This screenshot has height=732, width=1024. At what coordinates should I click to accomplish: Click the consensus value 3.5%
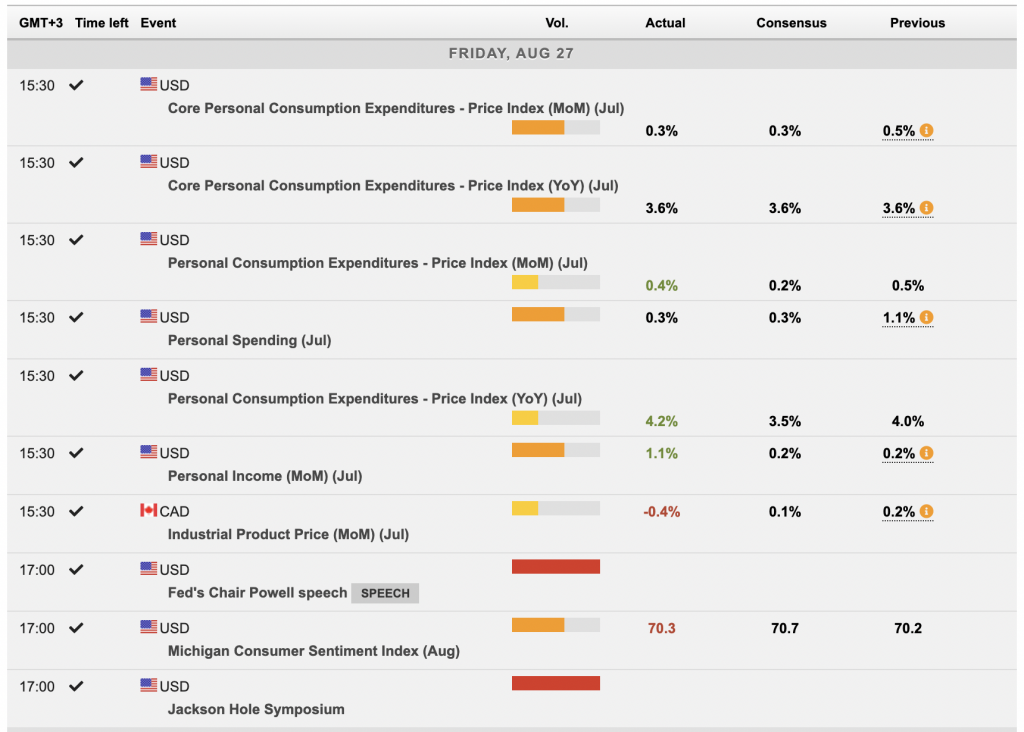click(x=785, y=421)
